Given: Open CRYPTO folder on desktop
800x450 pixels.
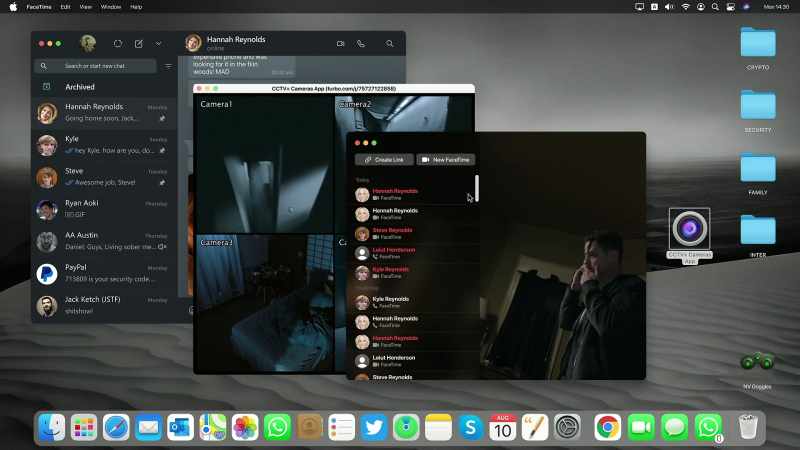Looking at the screenshot, I should click(x=758, y=48).
